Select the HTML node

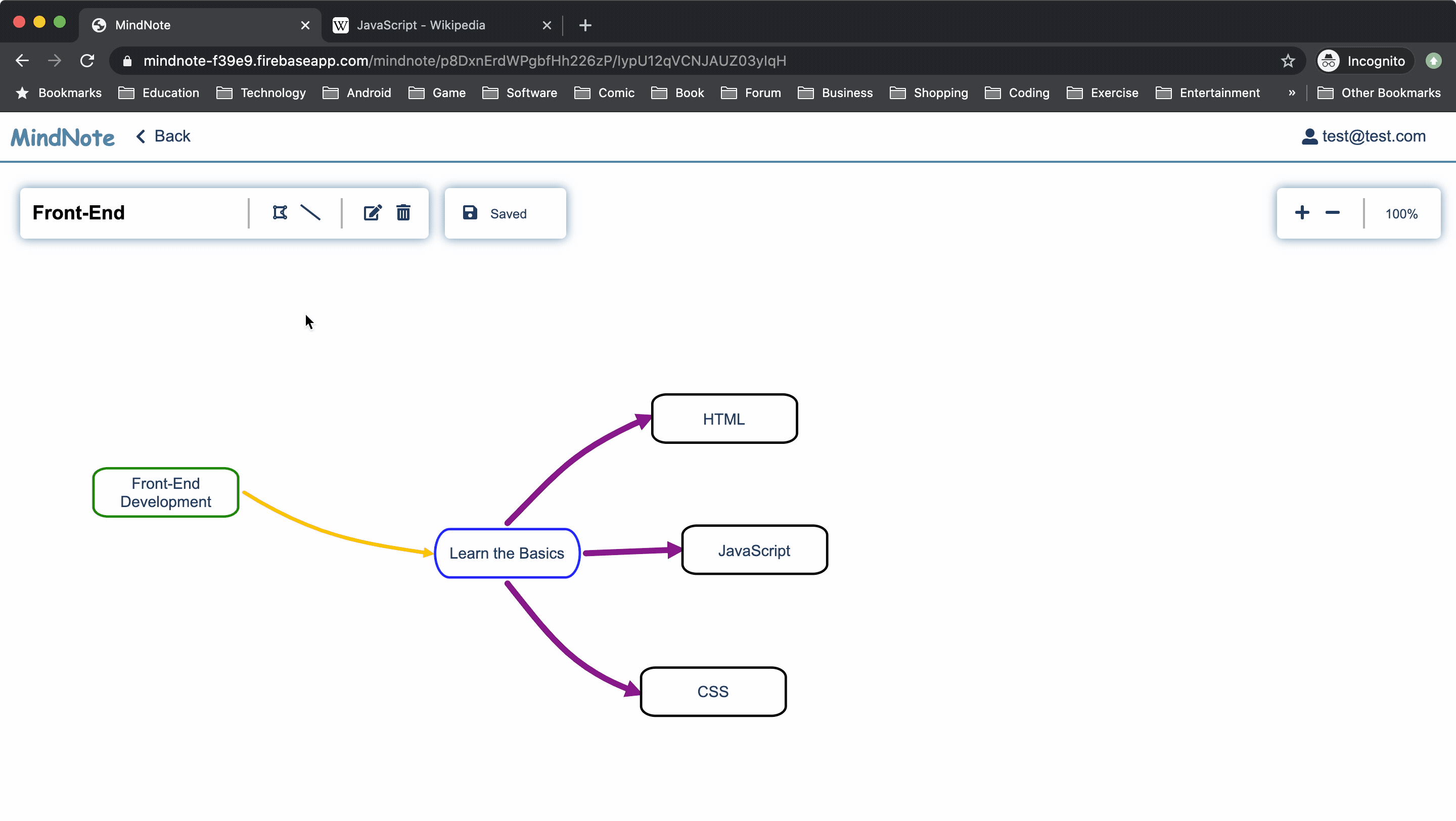click(x=724, y=419)
